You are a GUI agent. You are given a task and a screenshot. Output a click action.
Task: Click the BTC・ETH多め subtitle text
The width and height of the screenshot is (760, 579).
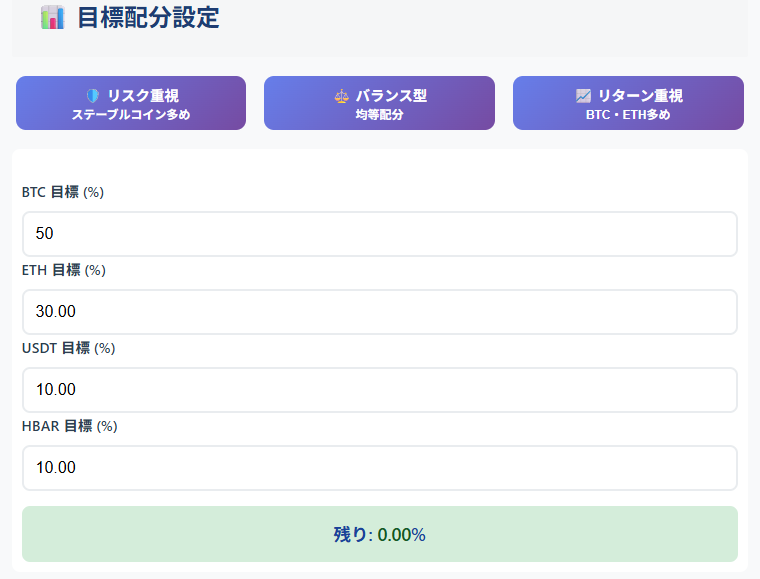pos(628,115)
